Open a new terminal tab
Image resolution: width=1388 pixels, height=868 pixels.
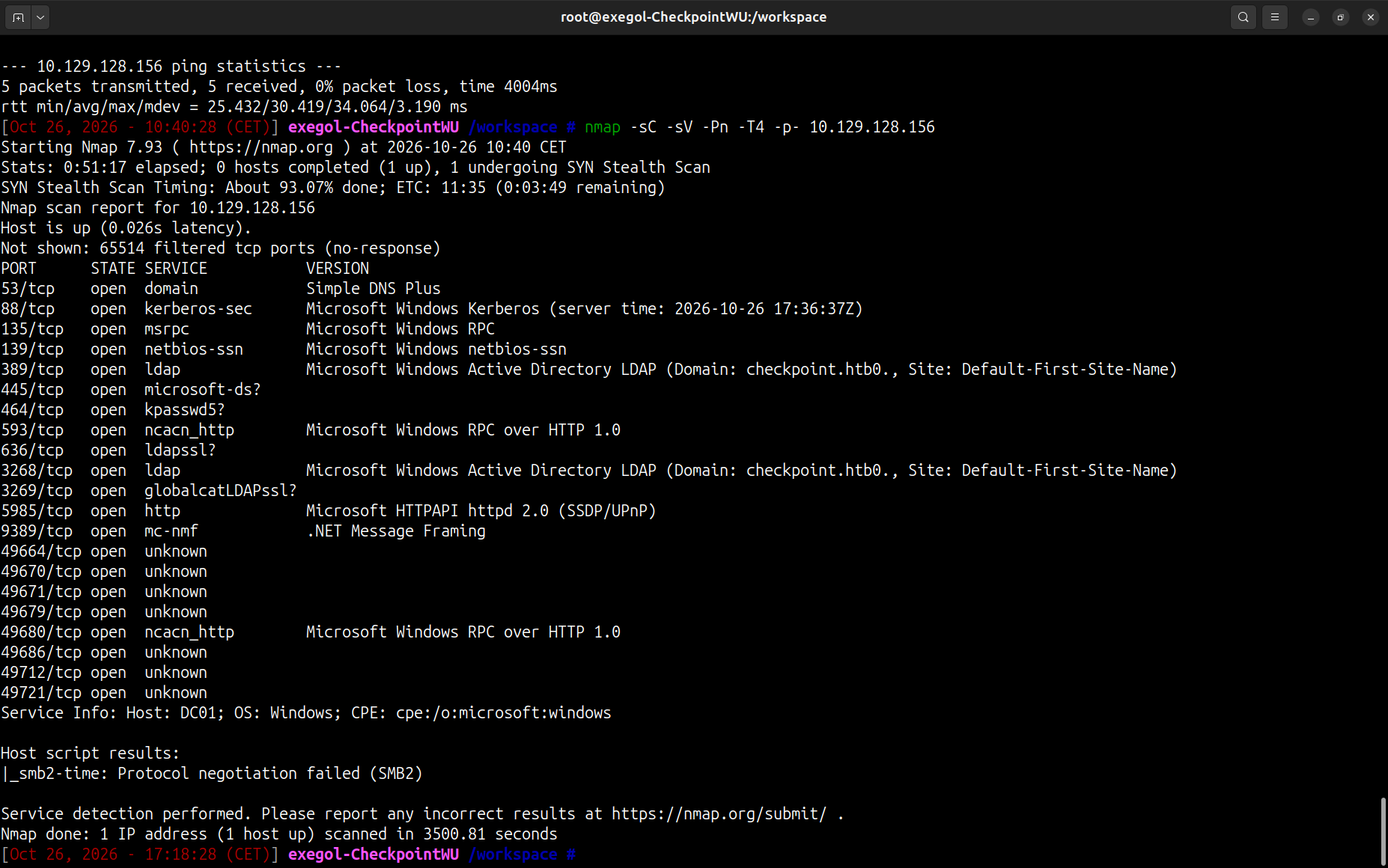tap(19, 17)
